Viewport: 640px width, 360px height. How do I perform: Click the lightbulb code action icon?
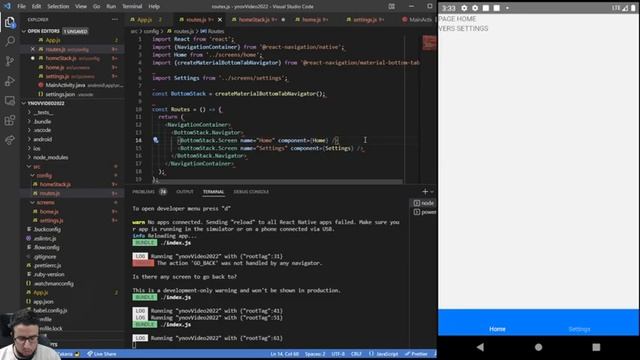point(156,140)
